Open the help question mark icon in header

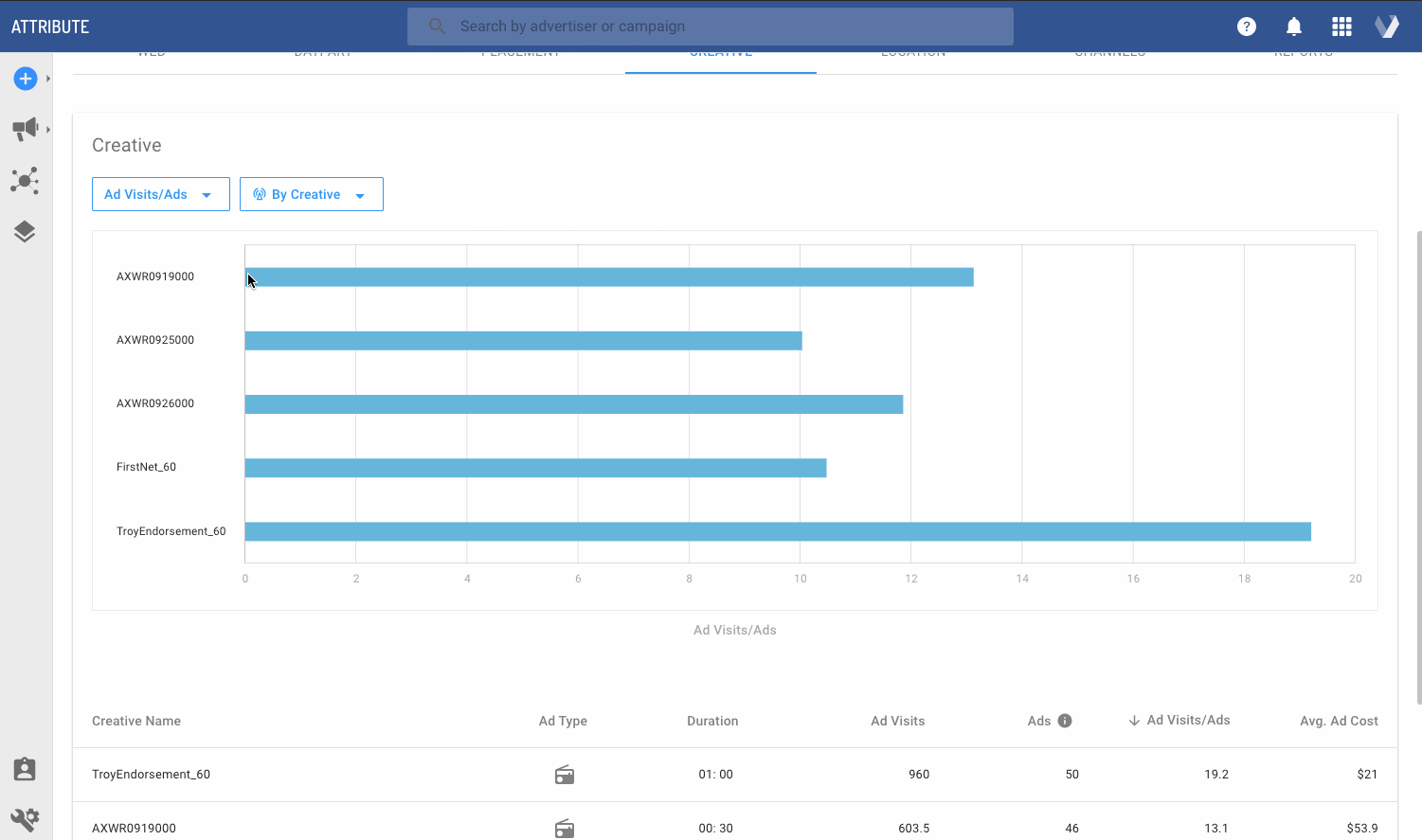coord(1246,27)
